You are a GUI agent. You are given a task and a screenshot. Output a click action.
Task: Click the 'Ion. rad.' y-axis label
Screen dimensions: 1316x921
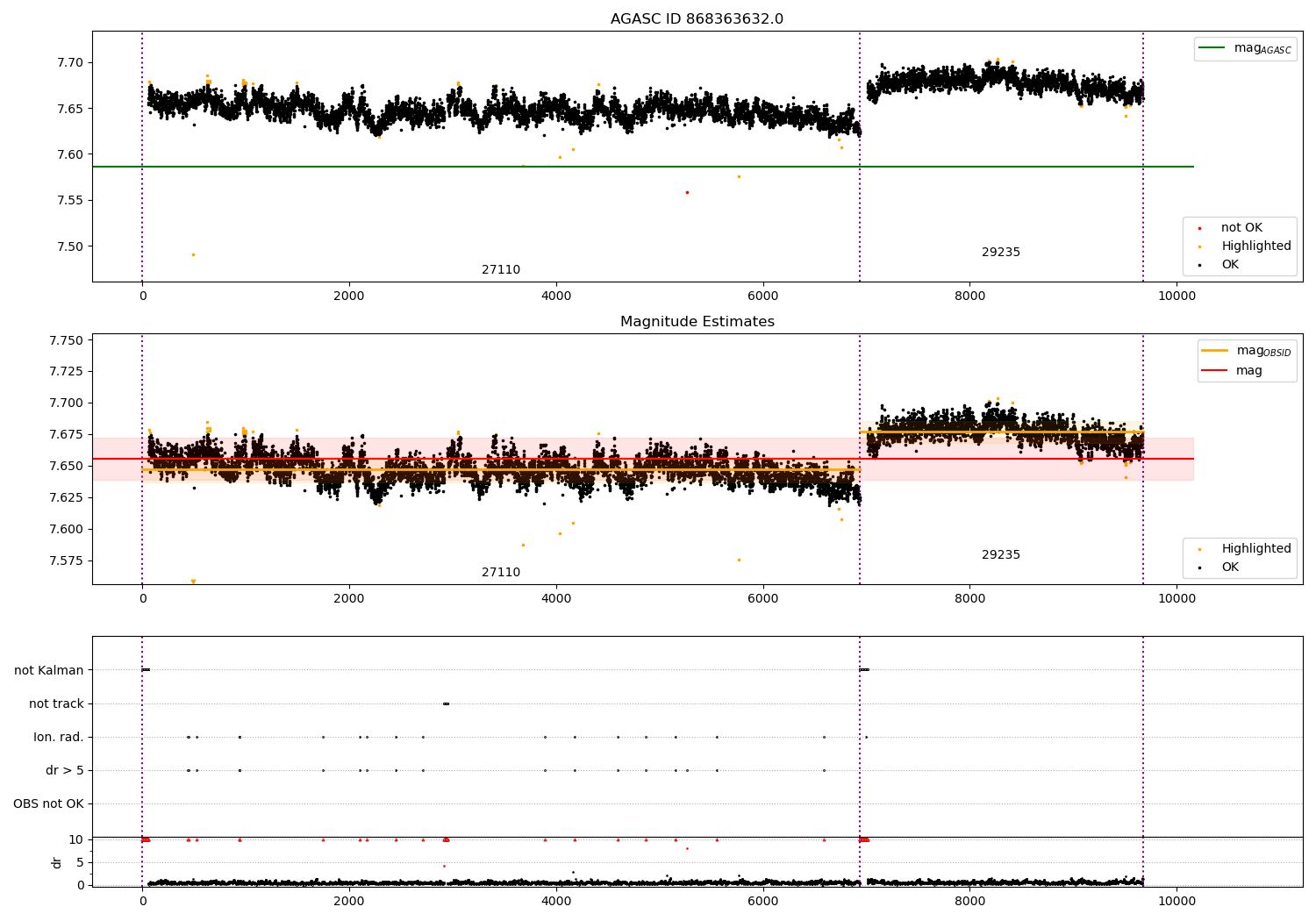pos(59,738)
